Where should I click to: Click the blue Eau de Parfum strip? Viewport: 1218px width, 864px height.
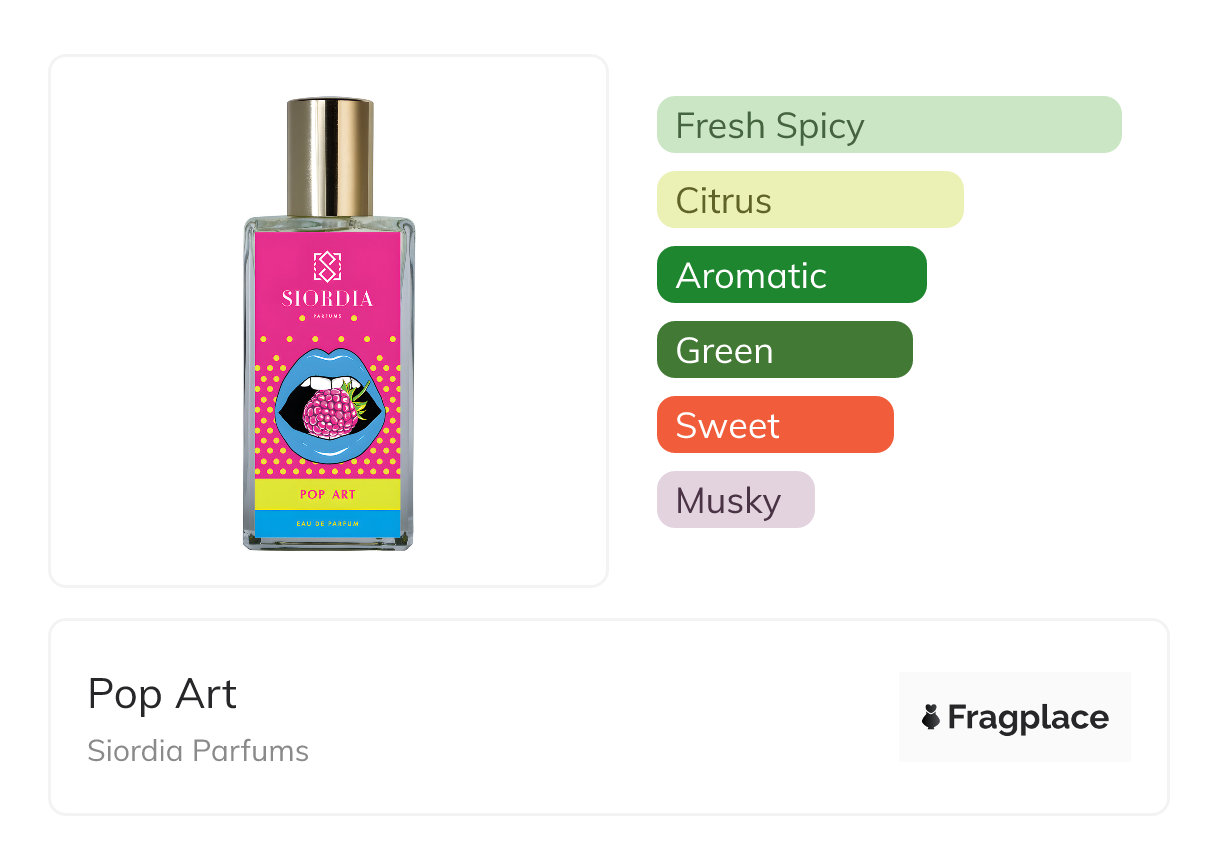tap(328, 523)
